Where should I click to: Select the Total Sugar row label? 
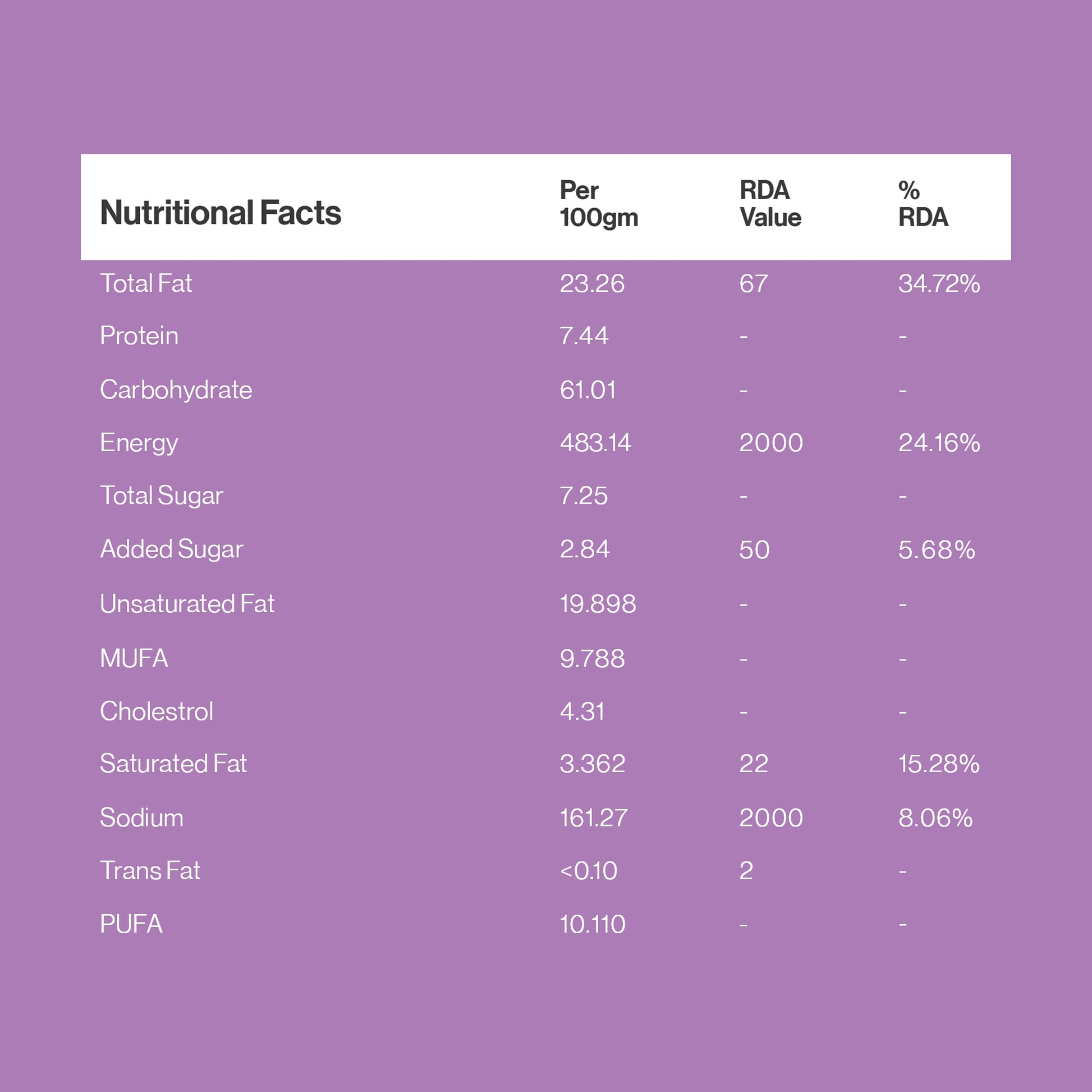tap(161, 495)
